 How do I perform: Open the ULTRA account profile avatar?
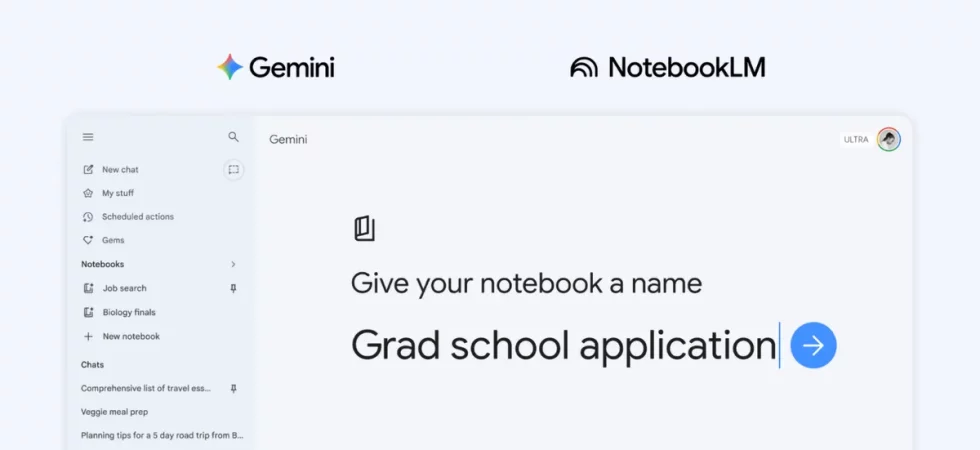(888, 139)
